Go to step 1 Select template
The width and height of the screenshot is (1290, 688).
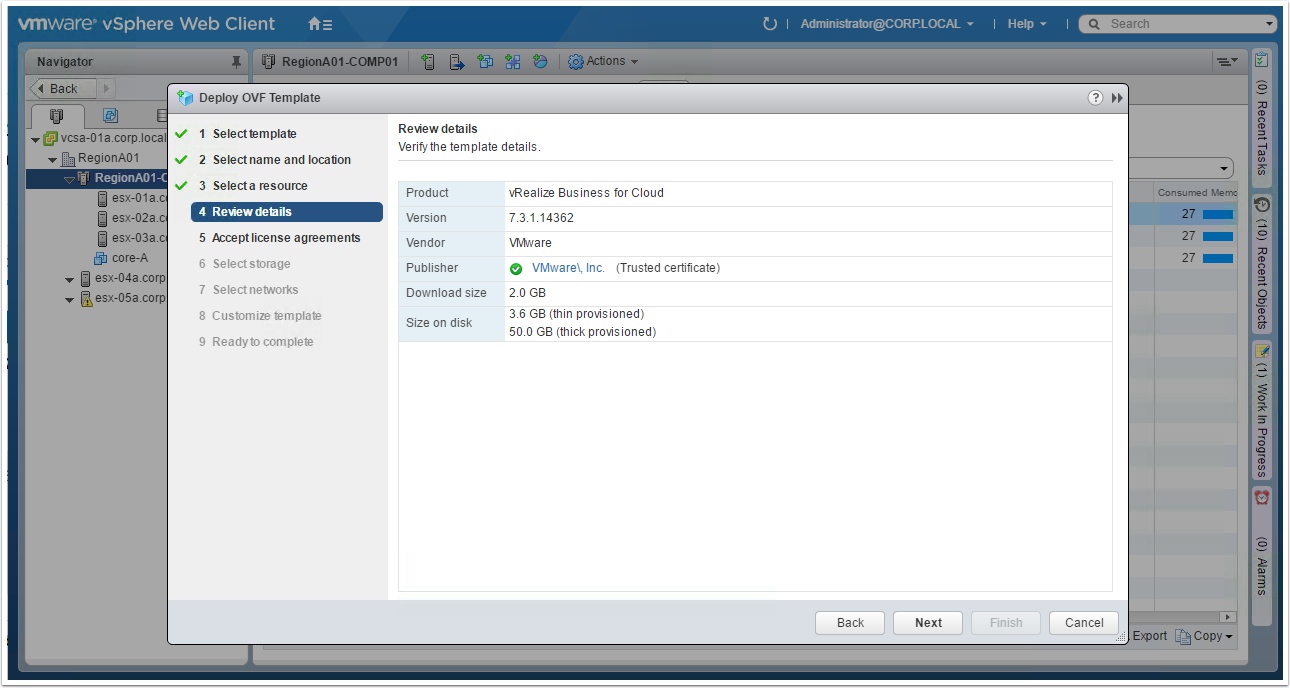click(254, 134)
